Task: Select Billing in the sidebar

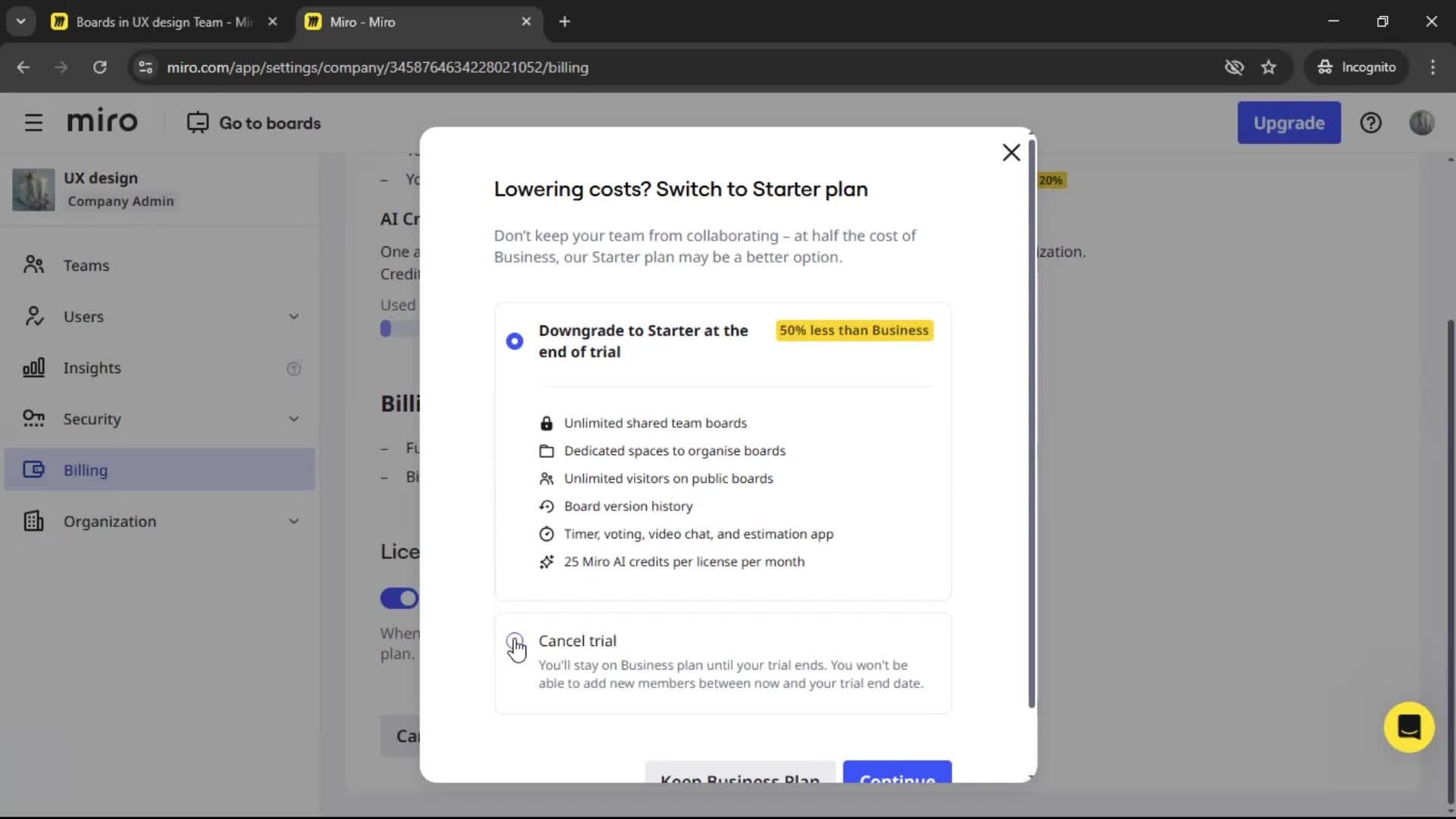Action: coord(159,469)
